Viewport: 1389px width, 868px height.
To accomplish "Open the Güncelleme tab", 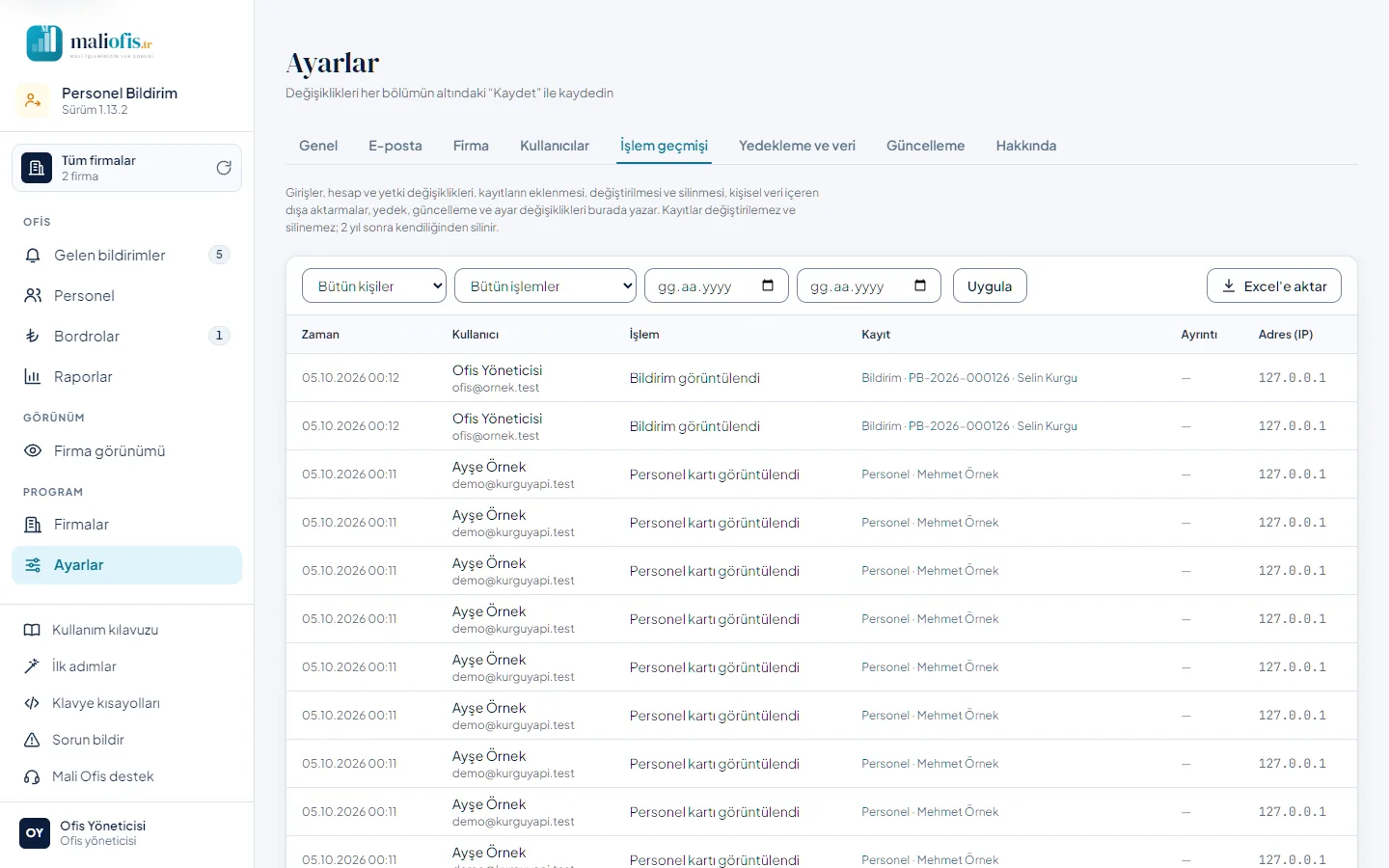I will coord(925,146).
